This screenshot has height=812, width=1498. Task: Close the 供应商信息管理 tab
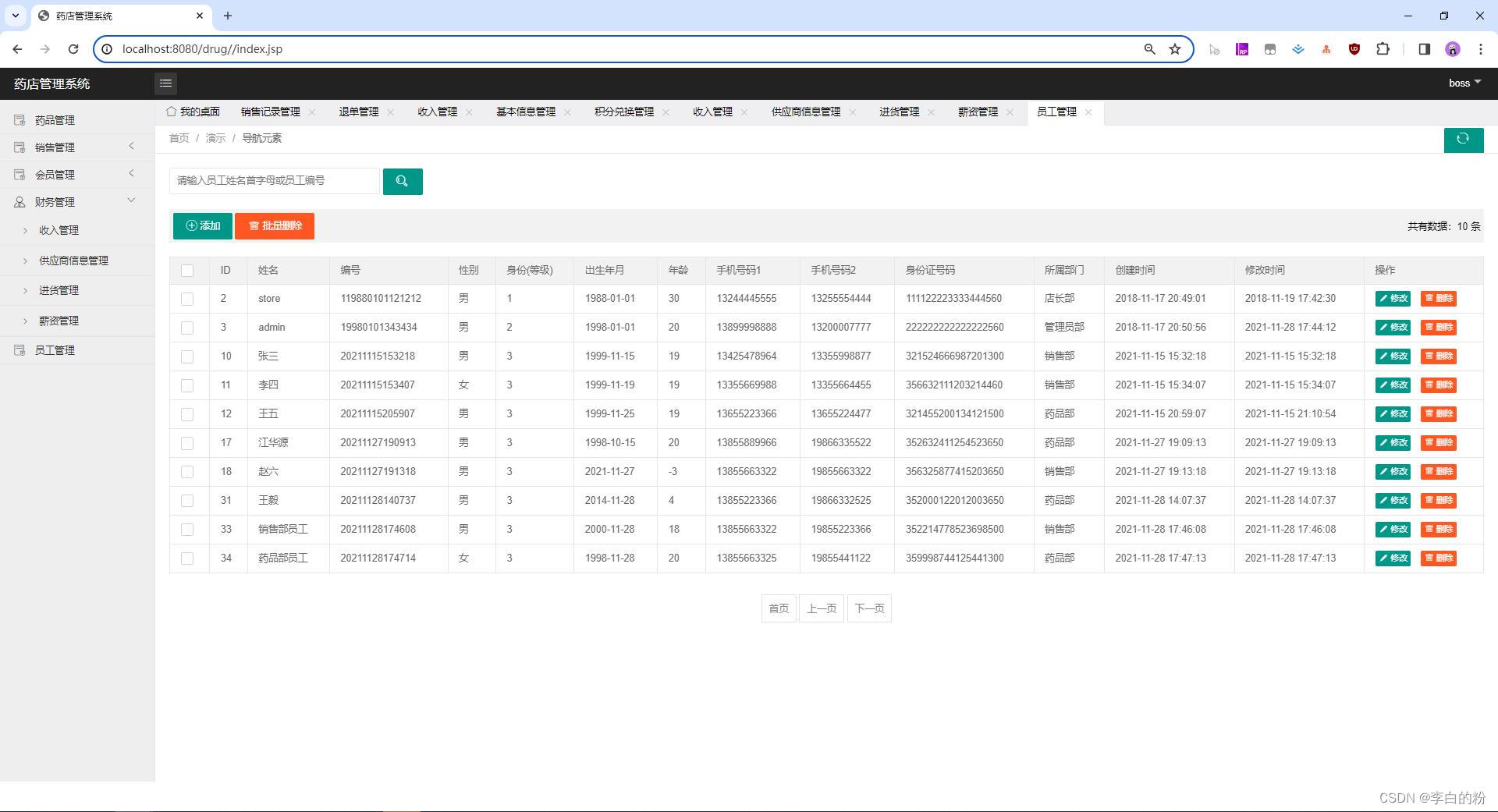852,112
